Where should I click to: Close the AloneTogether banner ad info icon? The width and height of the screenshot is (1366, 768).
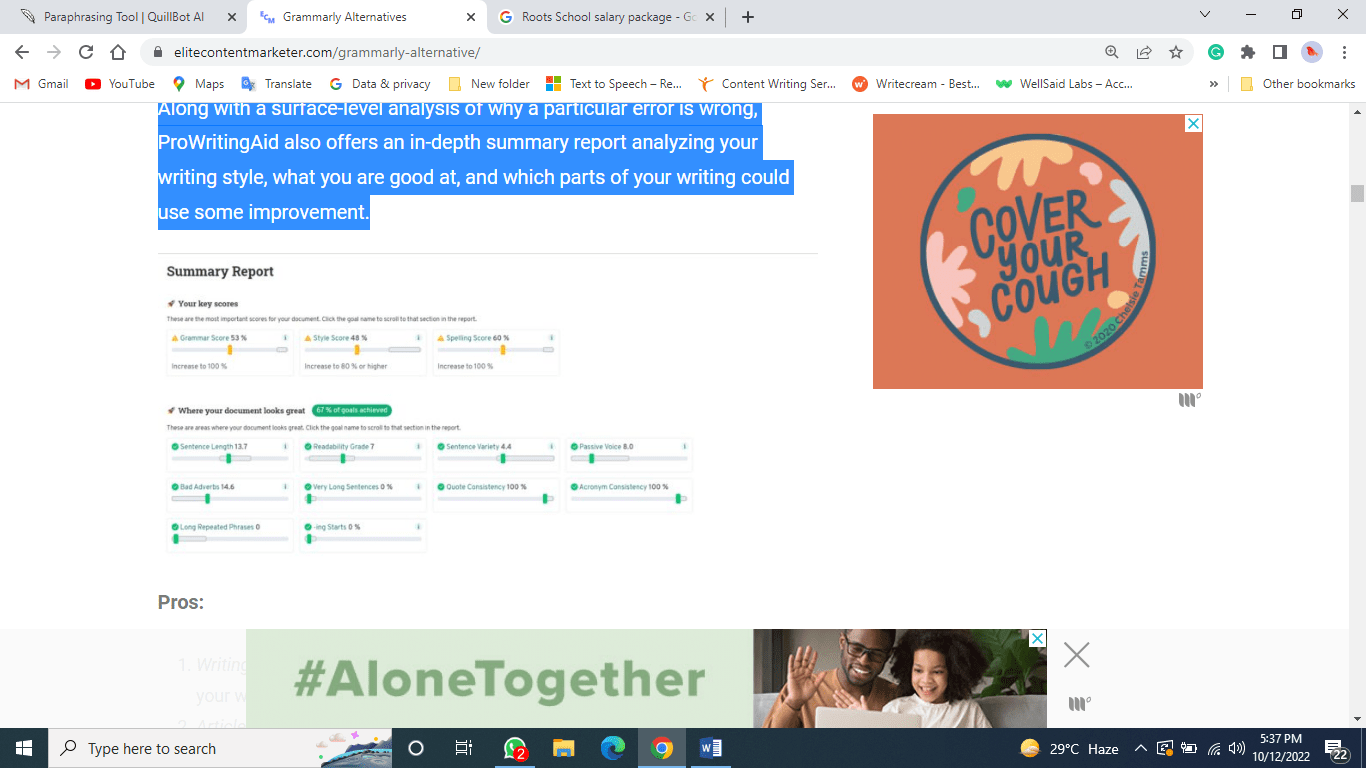(x=1038, y=638)
